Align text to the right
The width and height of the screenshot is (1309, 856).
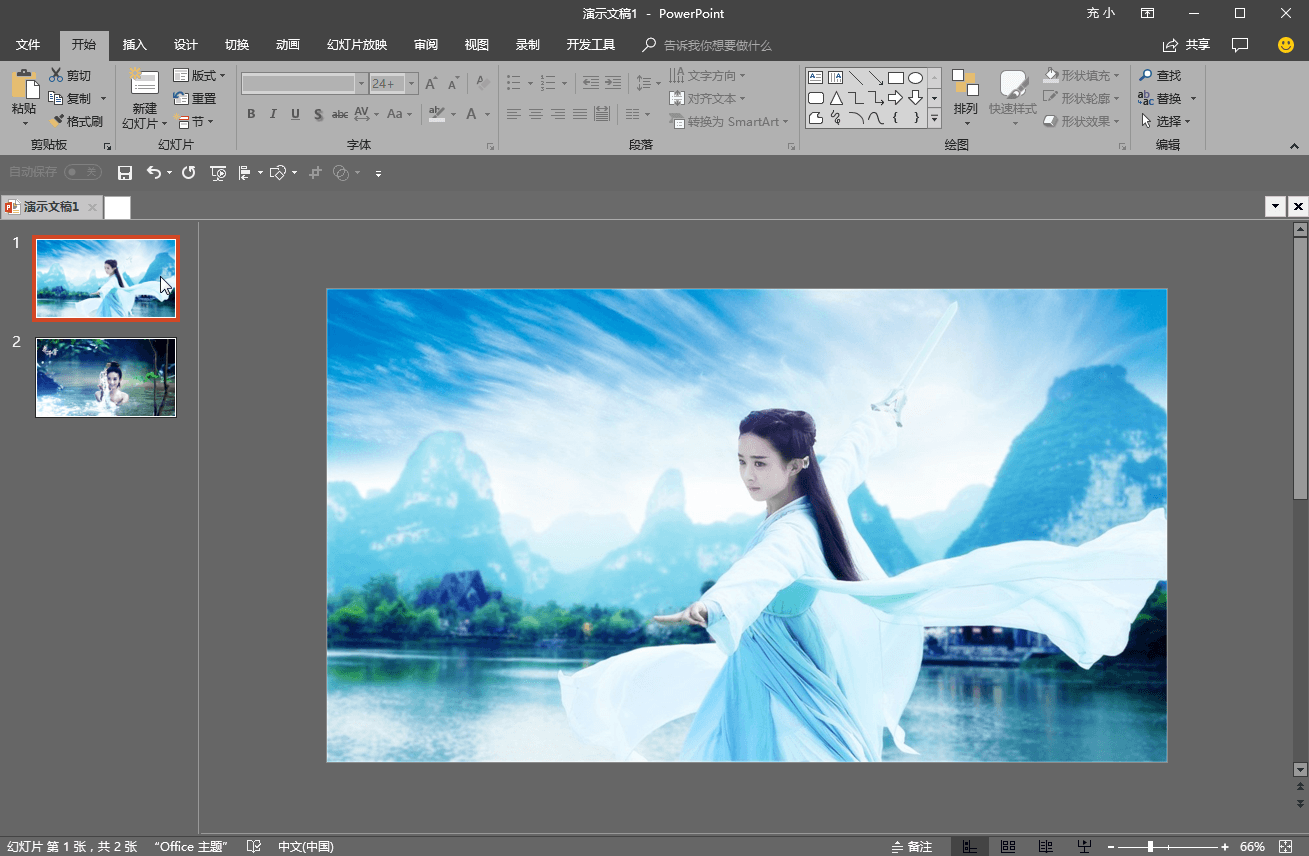pyautogui.click(x=558, y=114)
